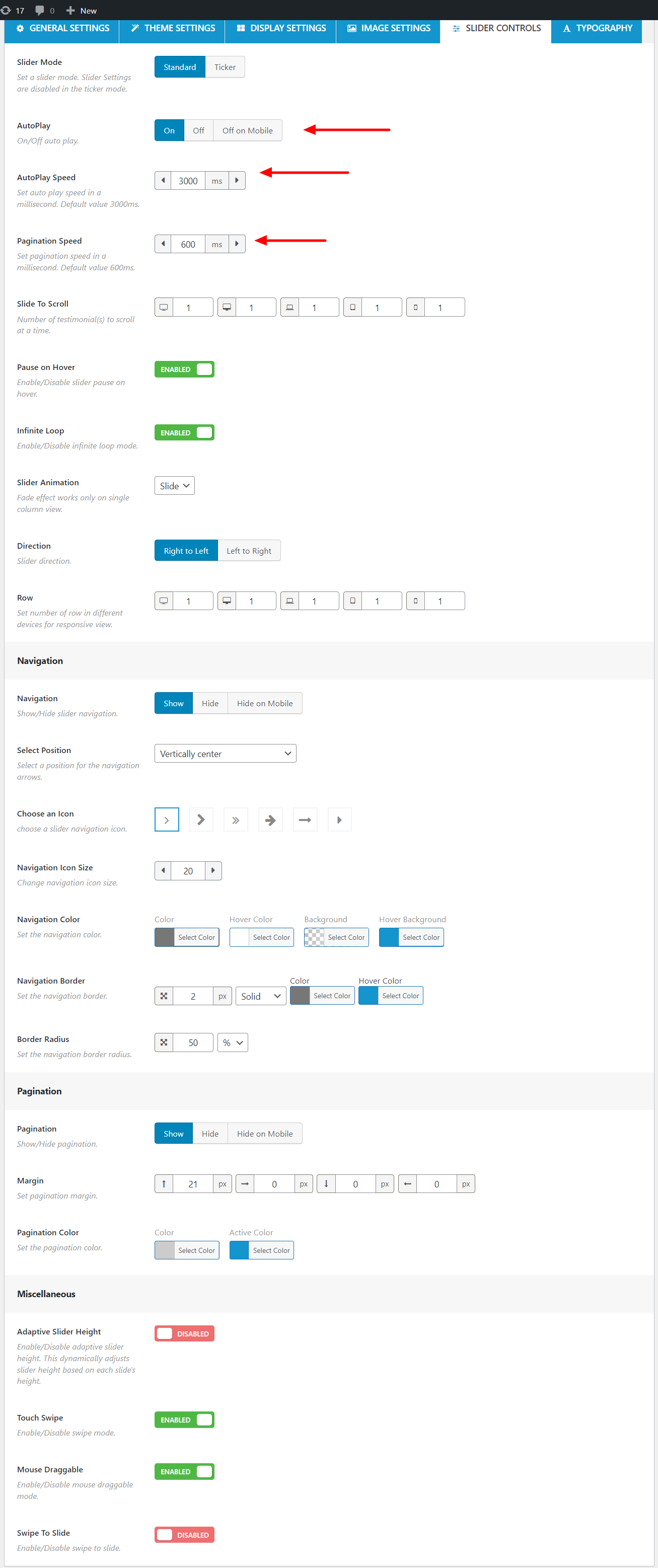This screenshot has height=1568, width=658.
Task: Increase AutoPlay Speed with right arrow
Action: pyautogui.click(x=237, y=180)
